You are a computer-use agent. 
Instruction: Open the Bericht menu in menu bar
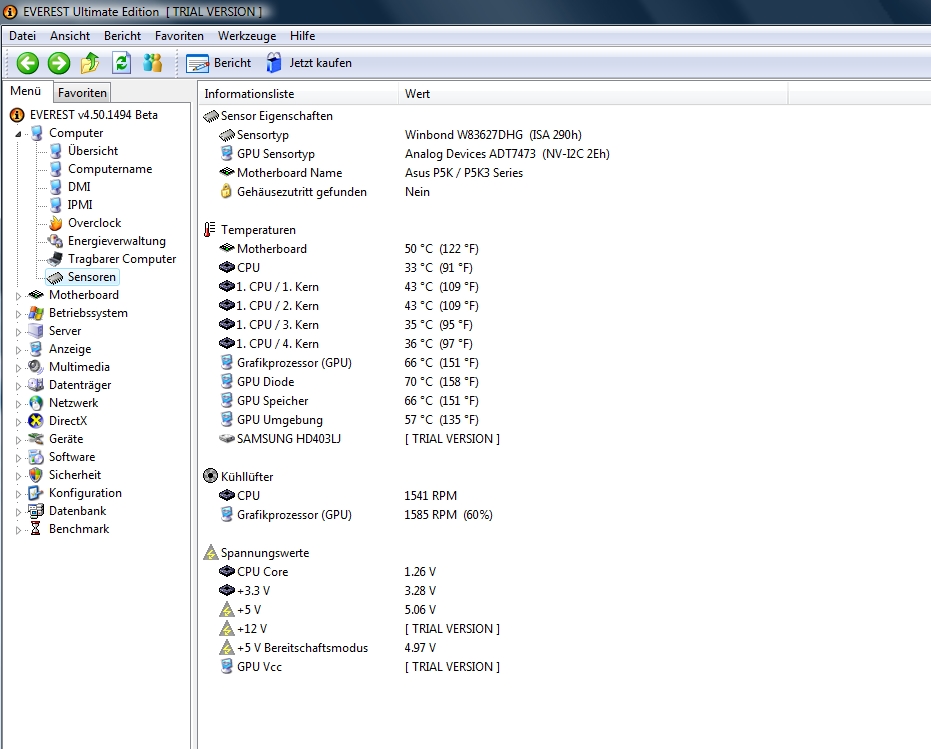(x=122, y=36)
